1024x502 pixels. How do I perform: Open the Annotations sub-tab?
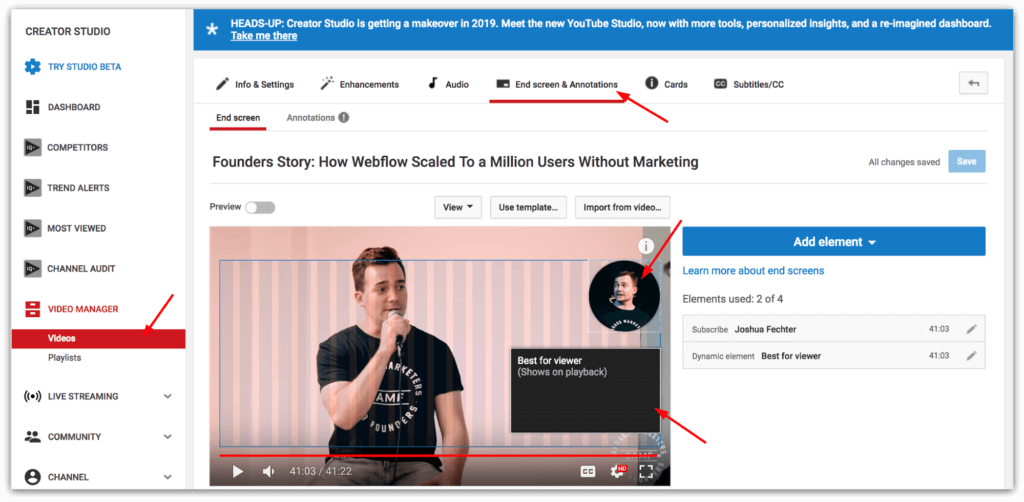tap(311, 118)
